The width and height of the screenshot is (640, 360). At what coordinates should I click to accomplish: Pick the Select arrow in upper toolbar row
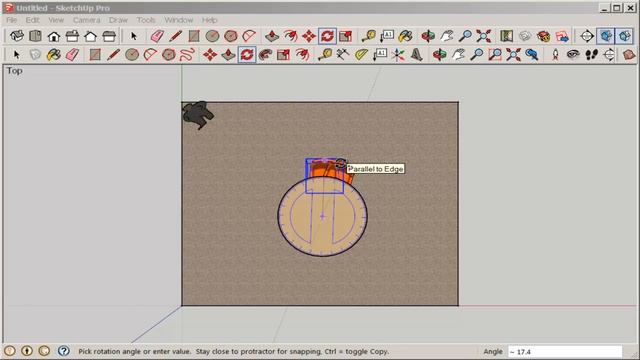click(133, 36)
